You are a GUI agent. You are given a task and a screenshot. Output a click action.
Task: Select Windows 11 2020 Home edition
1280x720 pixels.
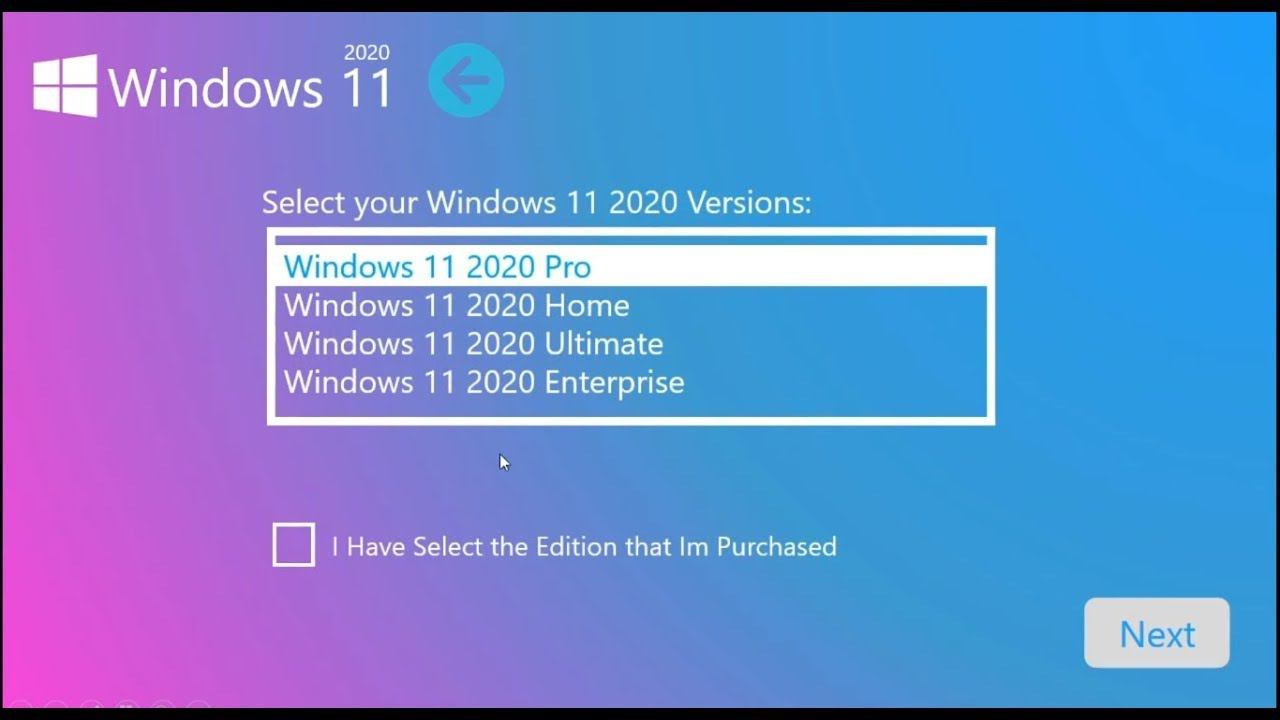coord(631,305)
